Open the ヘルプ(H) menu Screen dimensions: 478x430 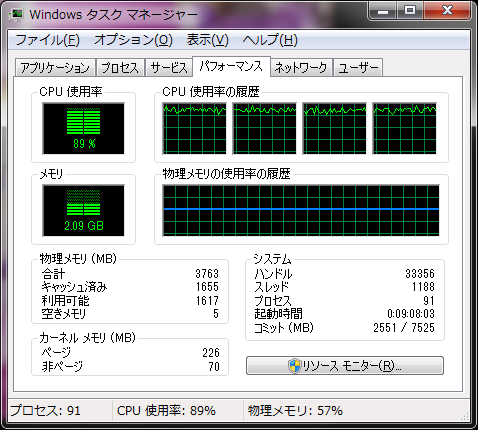click(x=270, y=40)
